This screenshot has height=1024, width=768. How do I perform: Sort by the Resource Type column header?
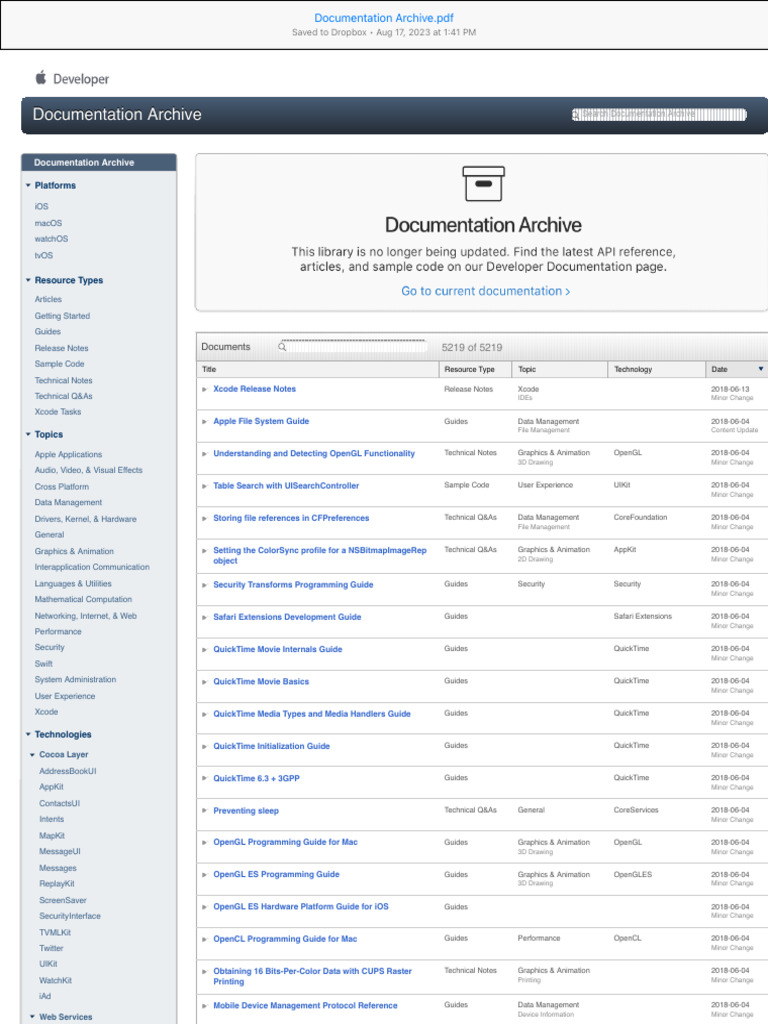[x=475, y=369]
